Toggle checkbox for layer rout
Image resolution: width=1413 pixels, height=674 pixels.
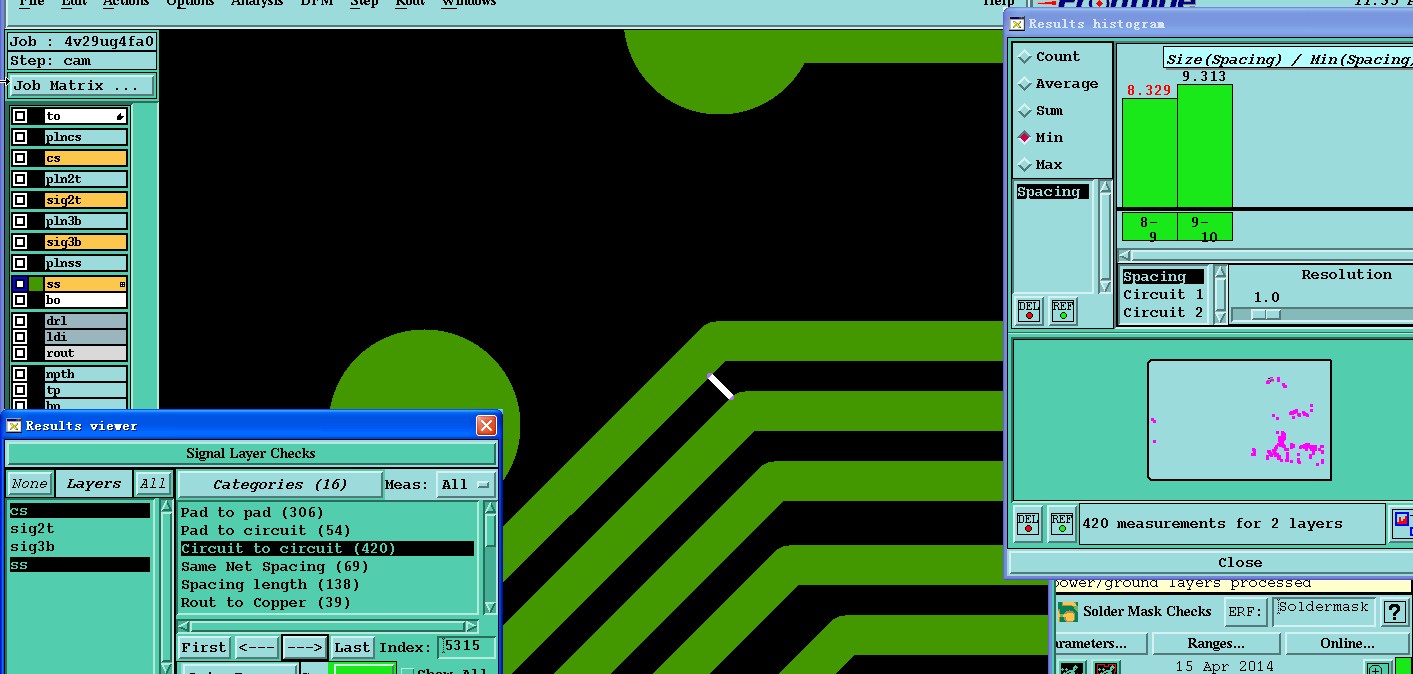coord(20,353)
